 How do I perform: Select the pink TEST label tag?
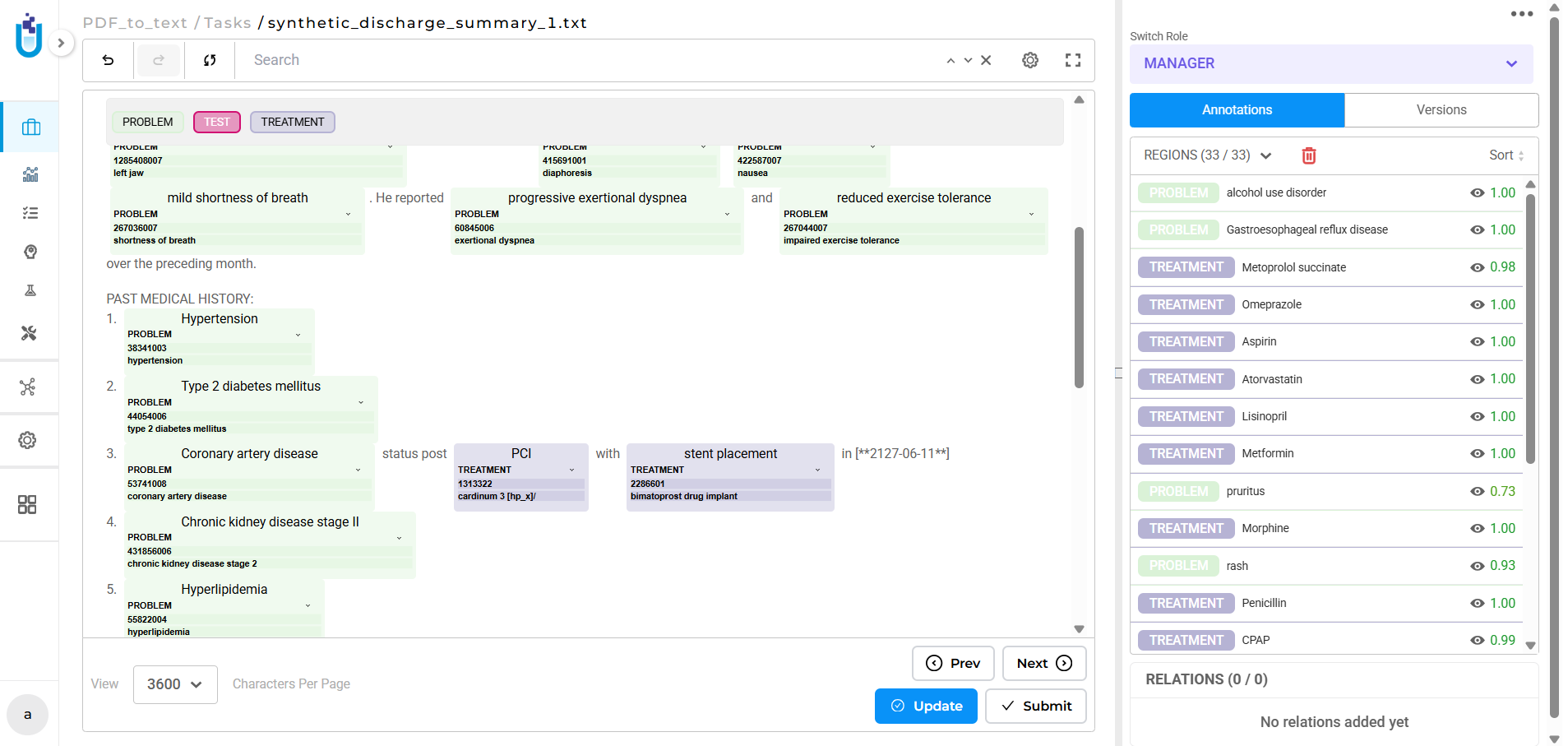217,122
